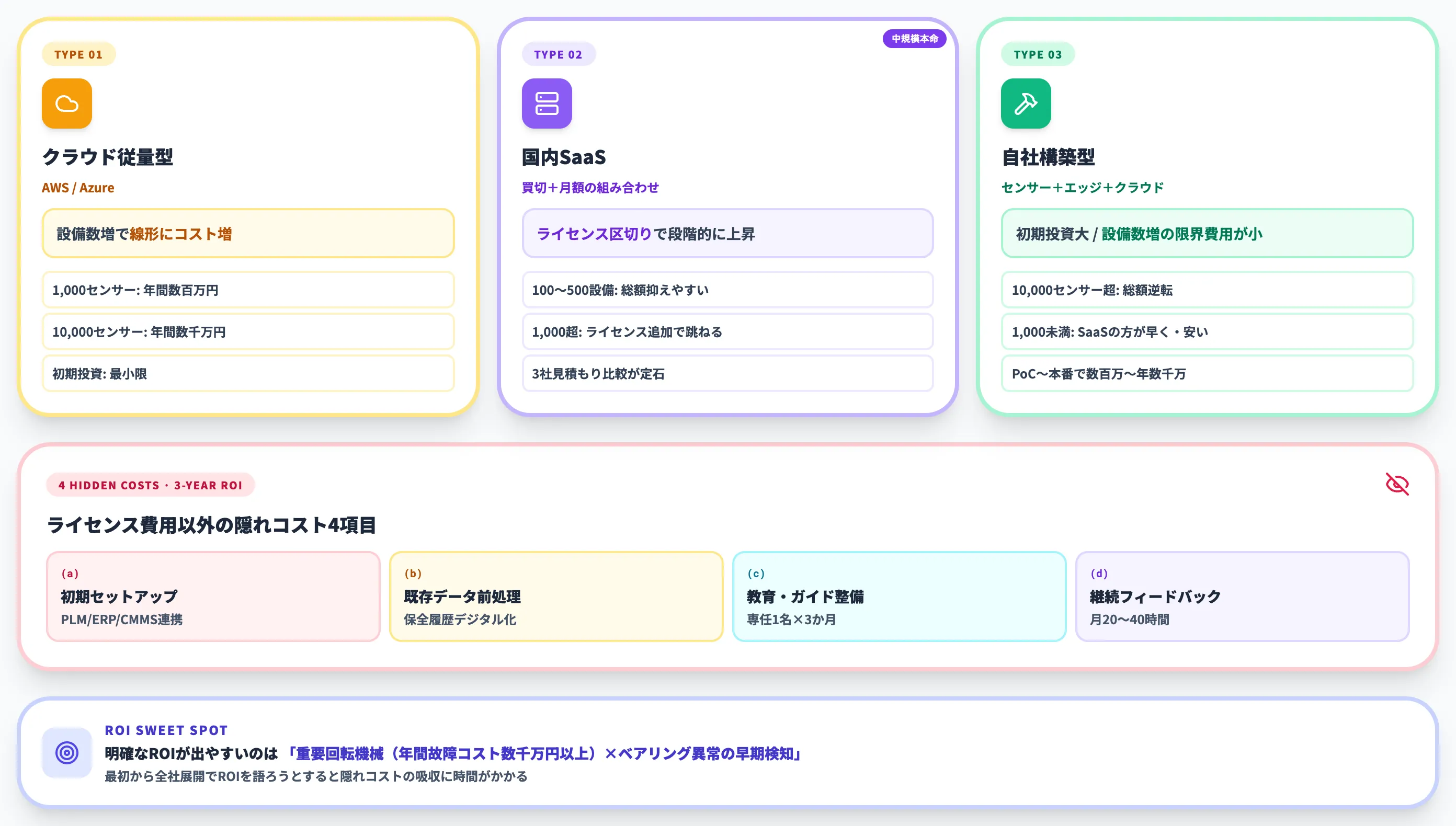Click the ROI target bullseye icon
Screen dimensions: 1456x826
[67, 753]
